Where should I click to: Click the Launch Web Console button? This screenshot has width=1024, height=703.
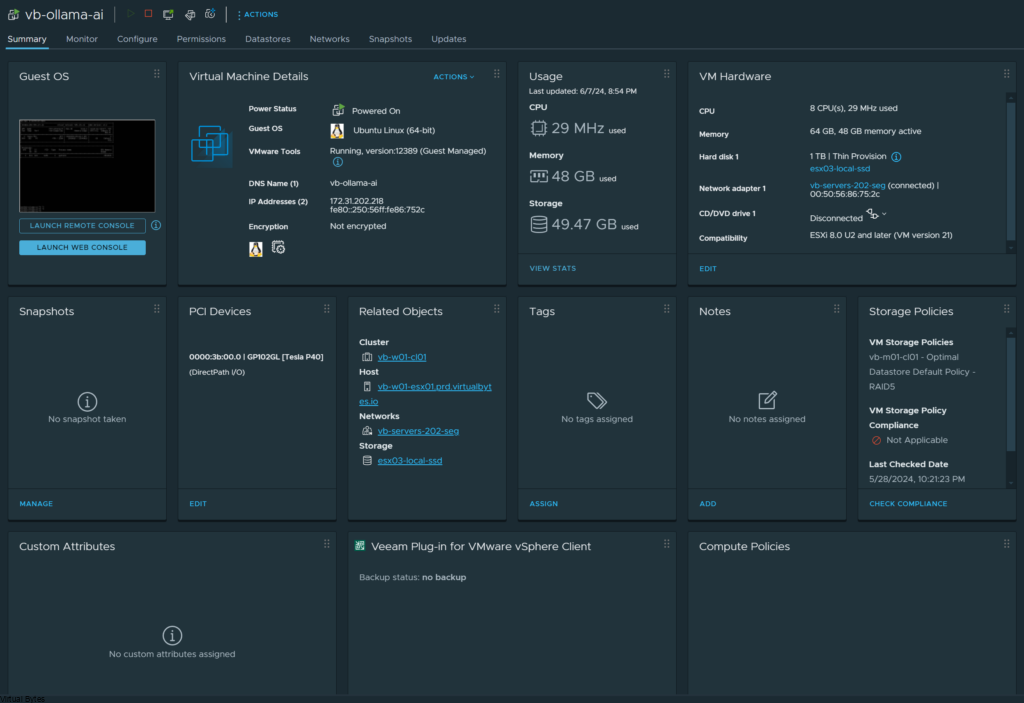pos(82,247)
